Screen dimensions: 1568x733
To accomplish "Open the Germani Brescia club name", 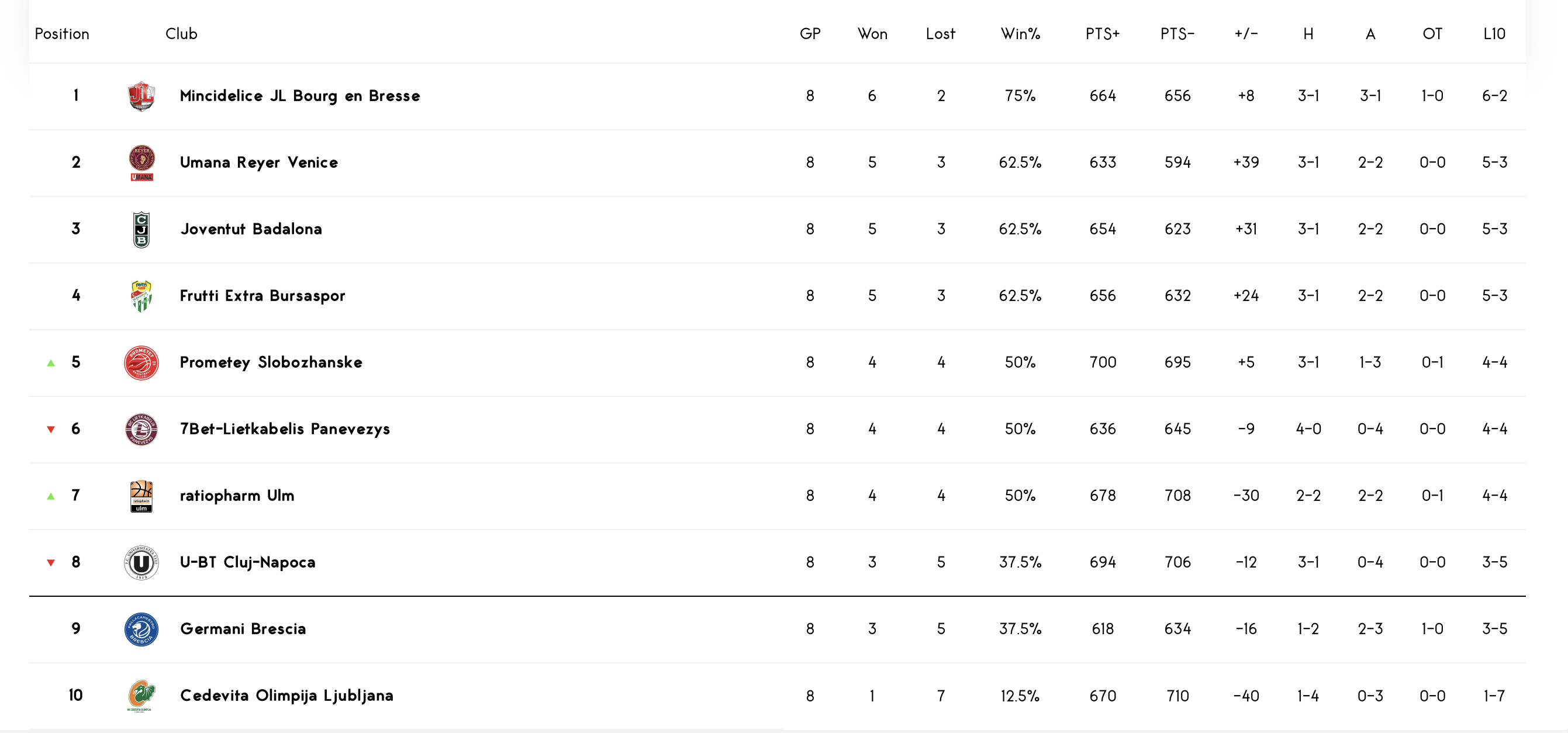I will pos(243,629).
